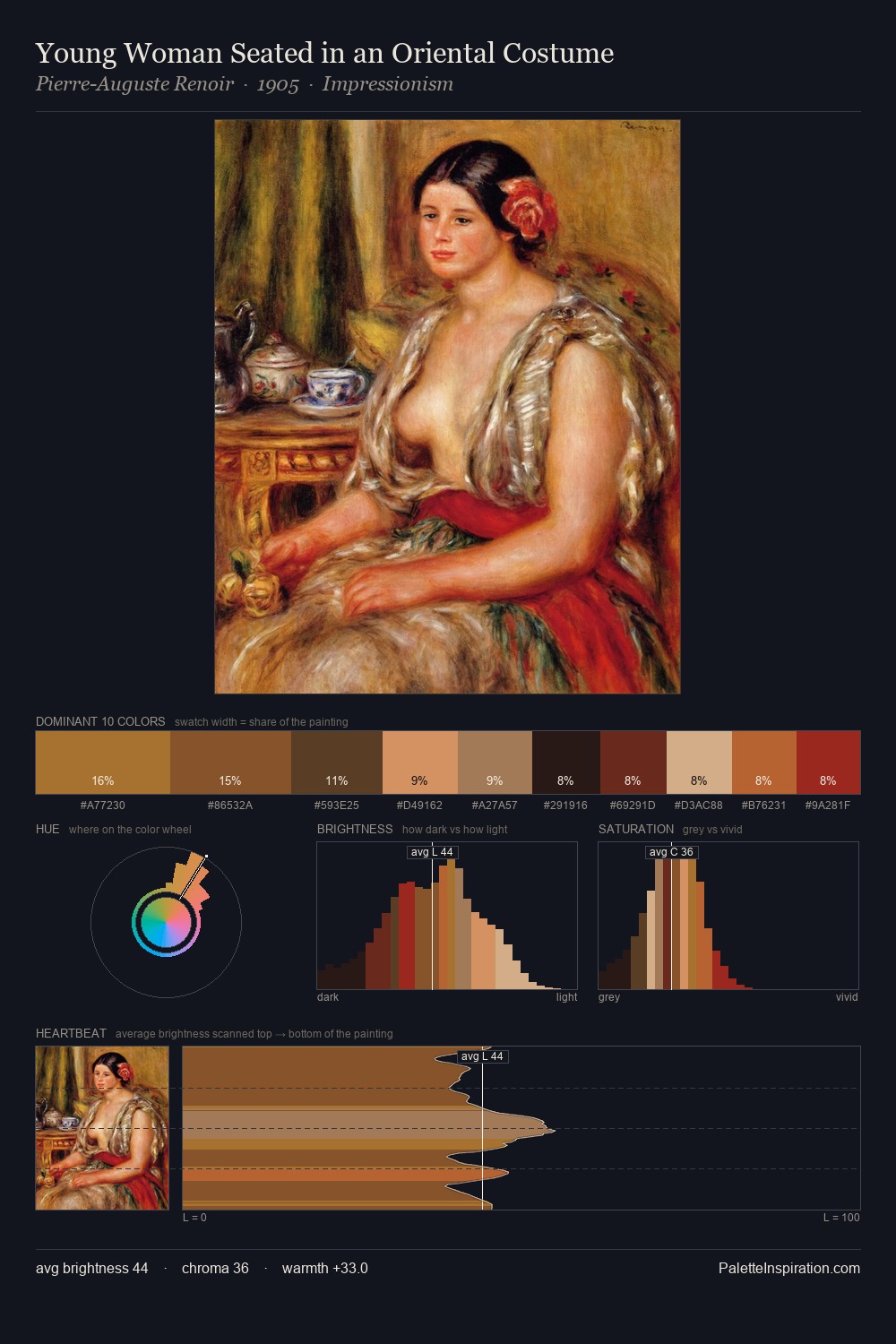Click the '#D3AC88' hex label
Screen dimensions: 896x1344
[x=699, y=805]
